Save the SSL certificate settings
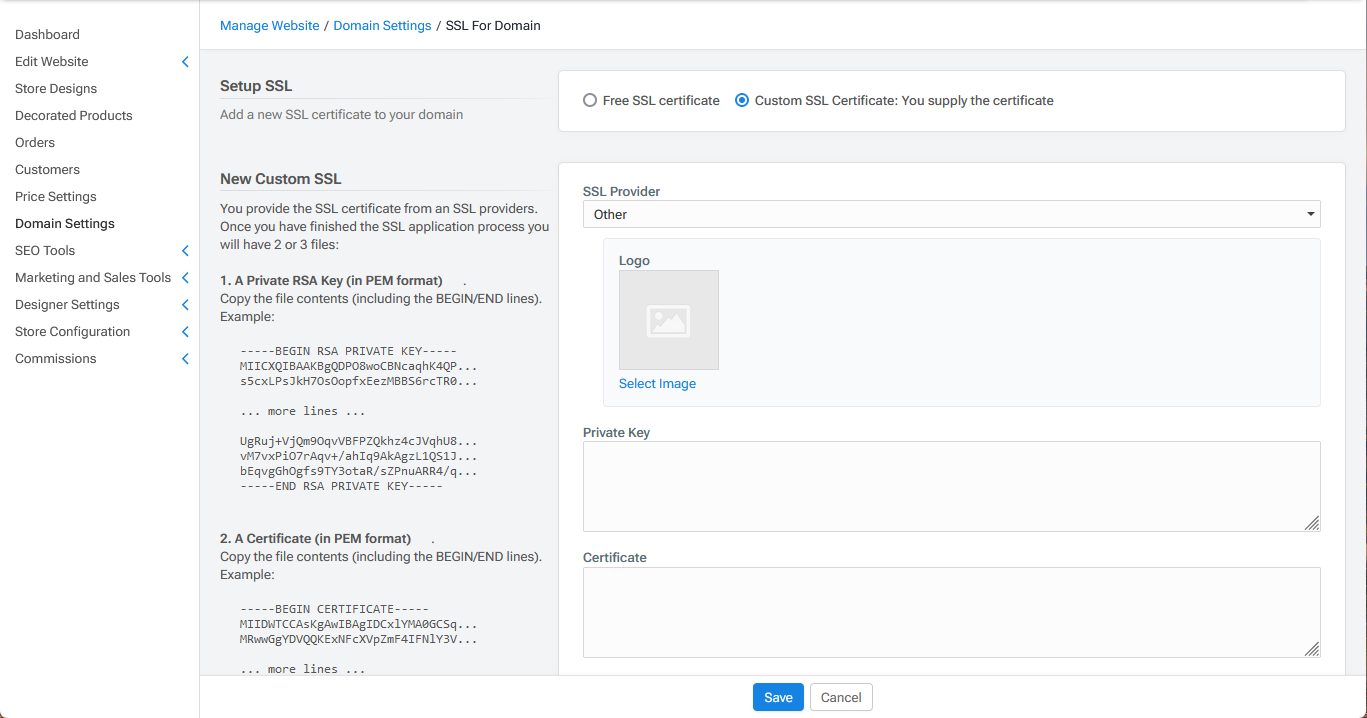 (x=778, y=697)
